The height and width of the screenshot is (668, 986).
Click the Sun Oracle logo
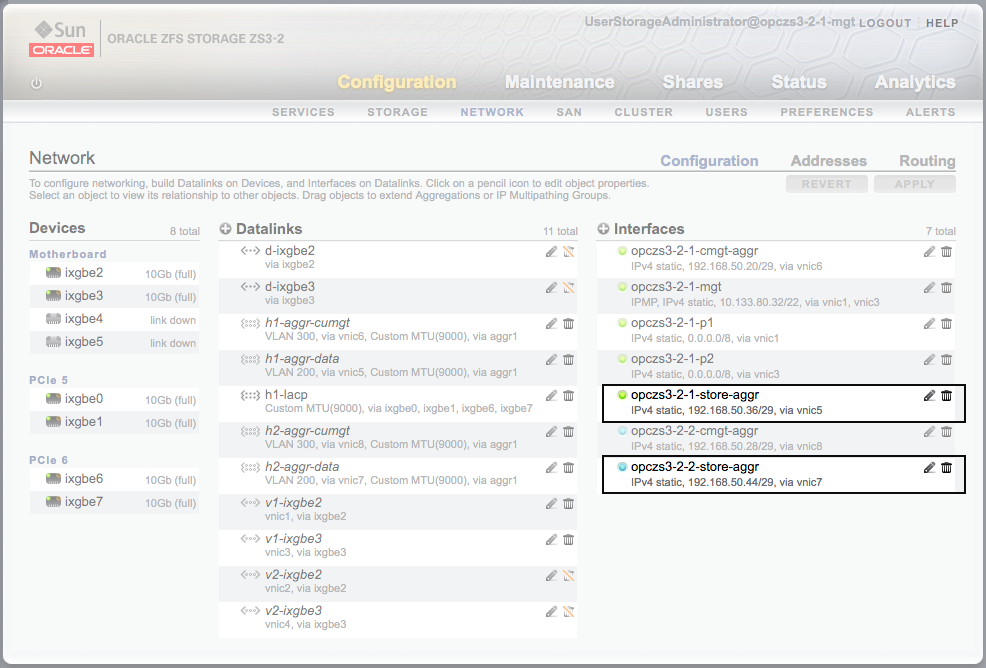click(61, 38)
